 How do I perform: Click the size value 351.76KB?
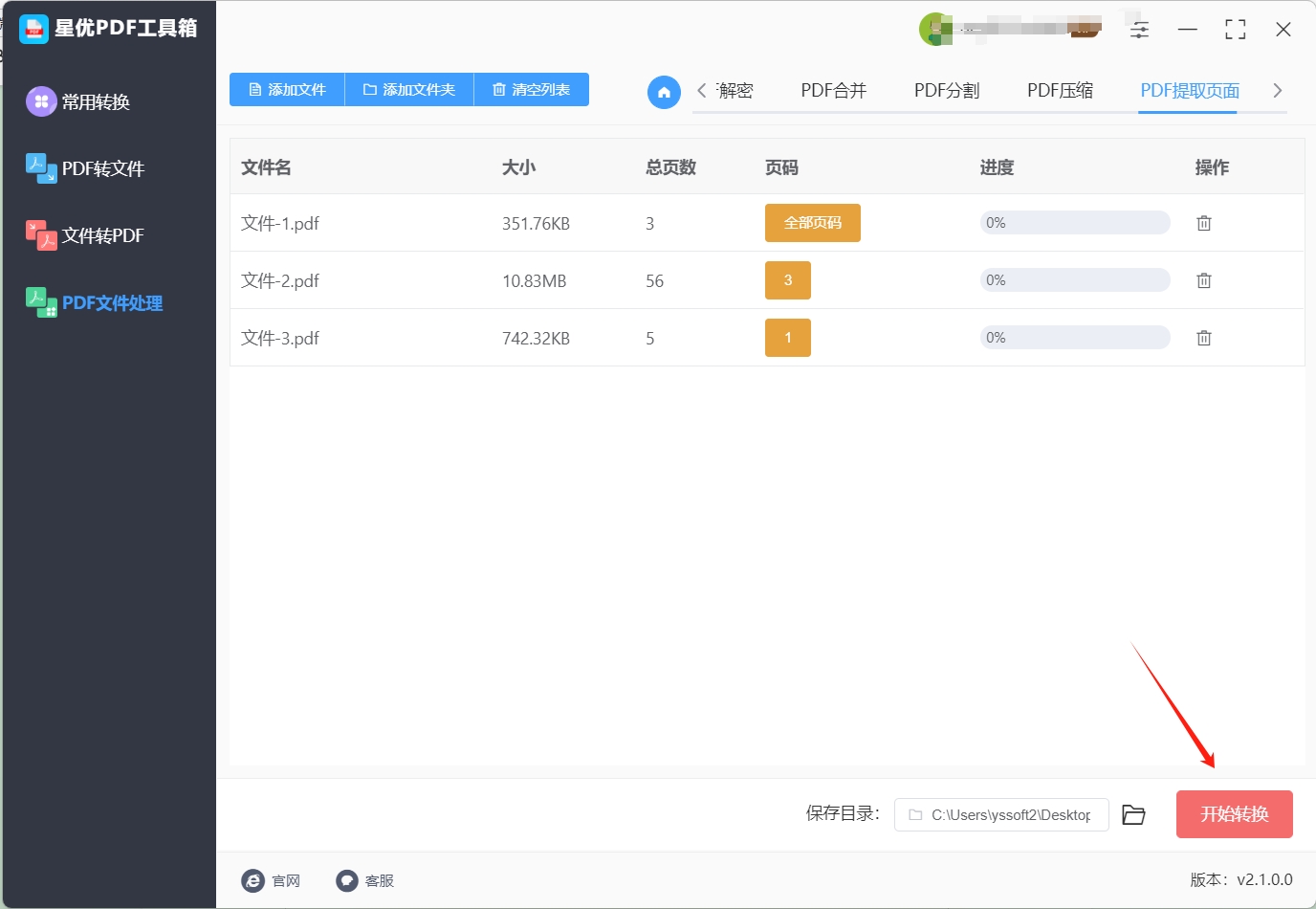pos(536,224)
